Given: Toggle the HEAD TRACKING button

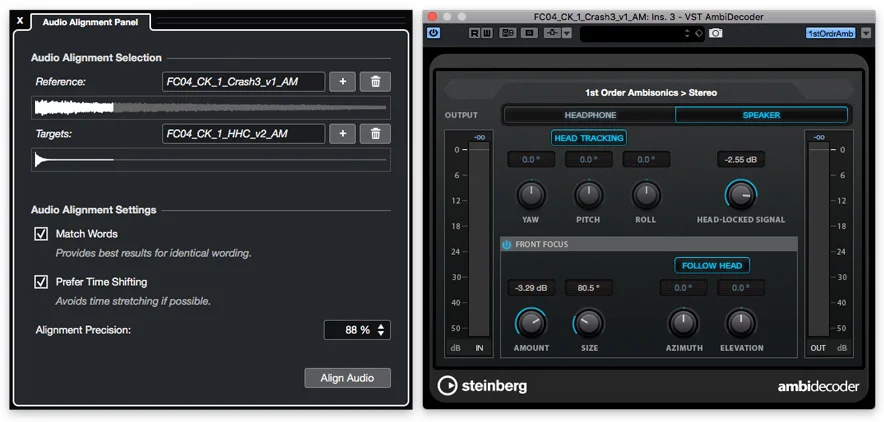Looking at the screenshot, I should coord(589,138).
